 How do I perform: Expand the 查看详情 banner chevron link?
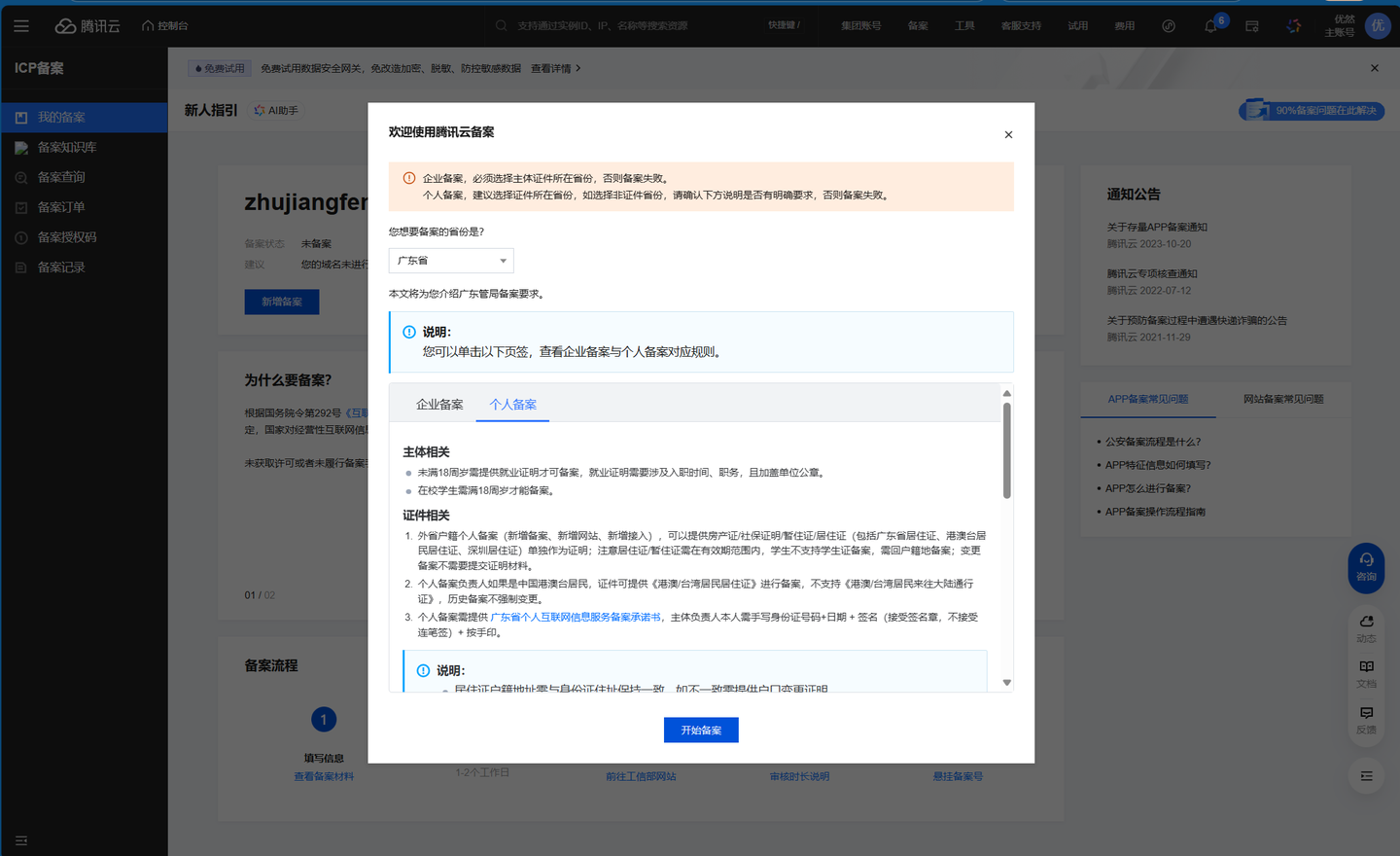[x=556, y=69]
